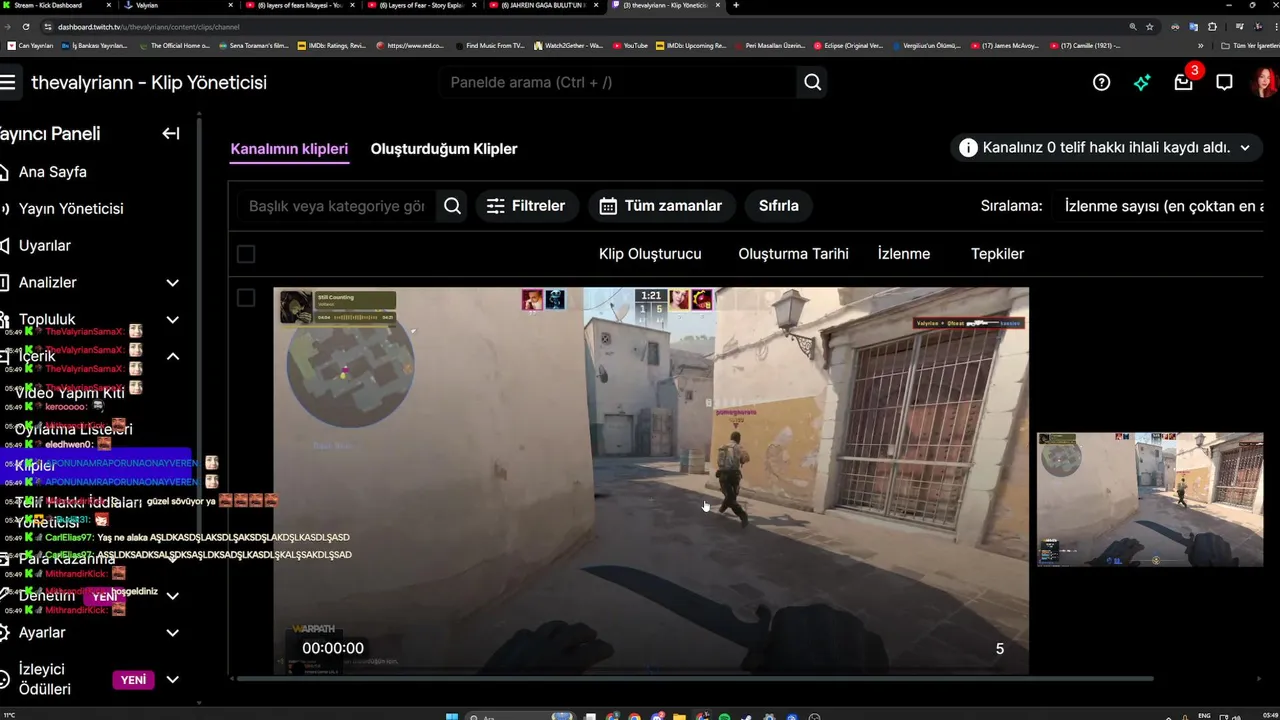Expand the Denetim section chevron

172,596
